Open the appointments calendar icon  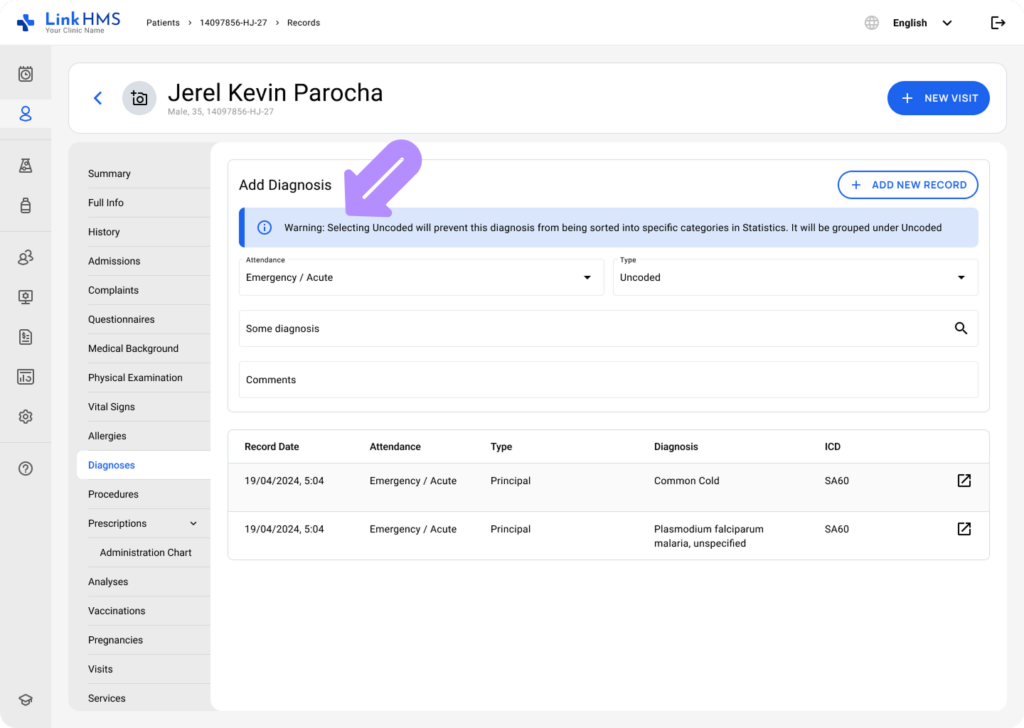(x=25, y=72)
